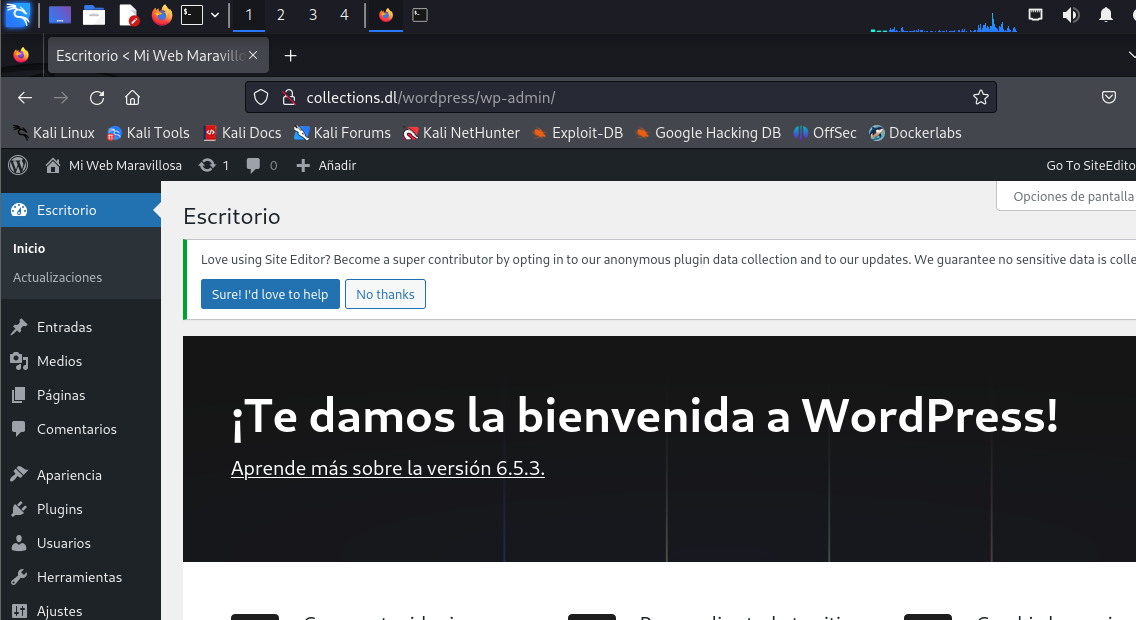Viewport: 1136px width, 620px height.
Task: Open the display tray icon
Action: pyautogui.click(x=1035, y=15)
